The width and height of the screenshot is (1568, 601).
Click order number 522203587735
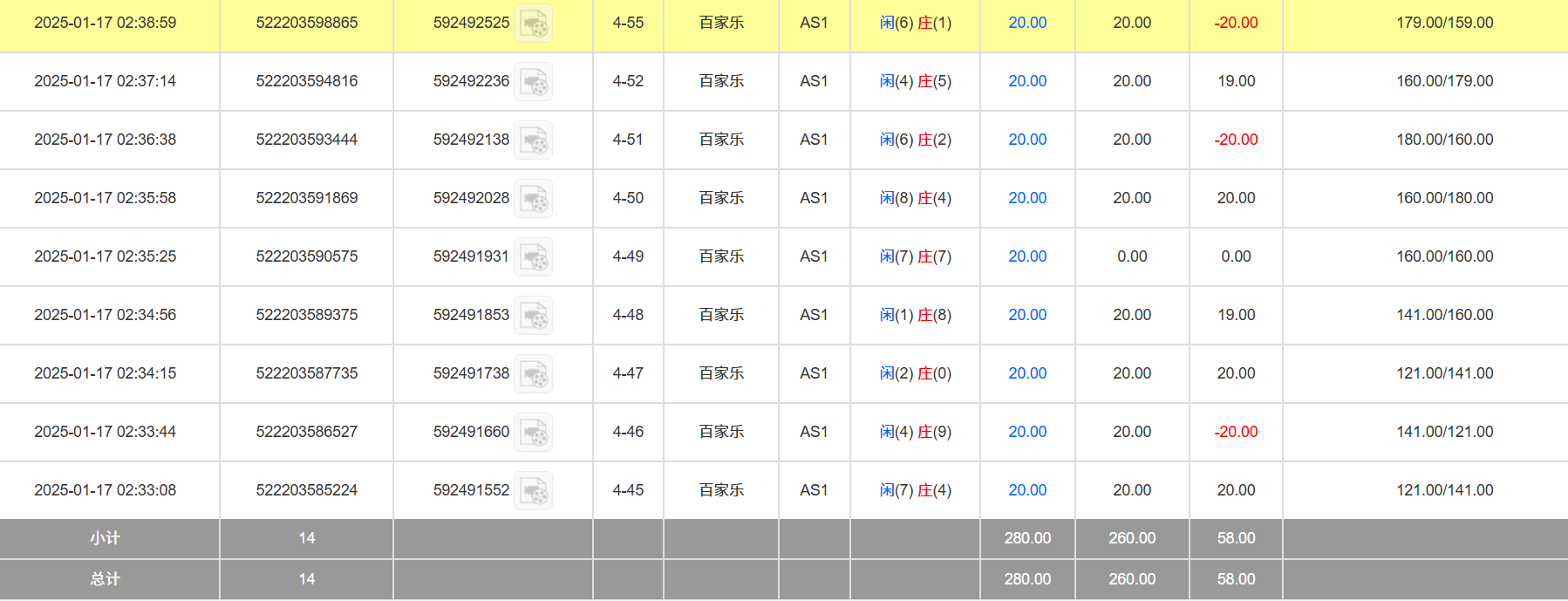pos(306,373)
